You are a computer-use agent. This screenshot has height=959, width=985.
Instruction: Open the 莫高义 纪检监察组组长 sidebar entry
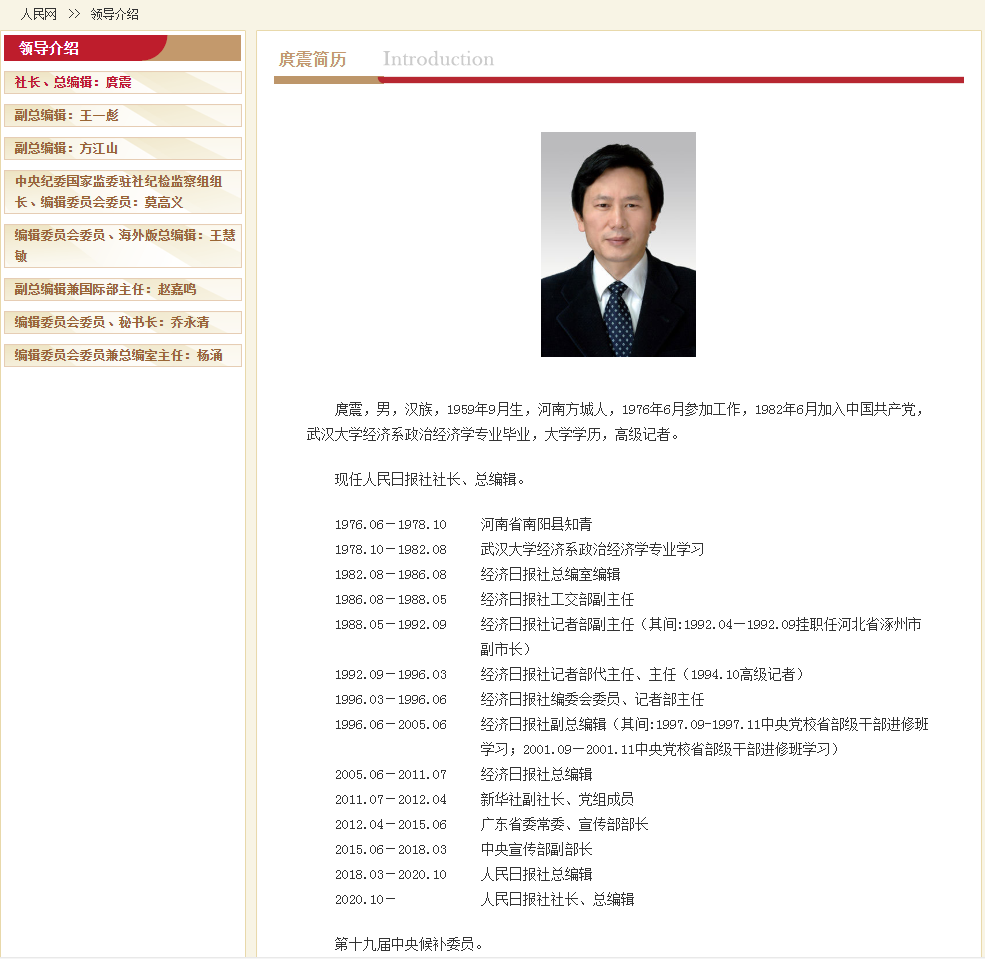click(x=122, y=192)
